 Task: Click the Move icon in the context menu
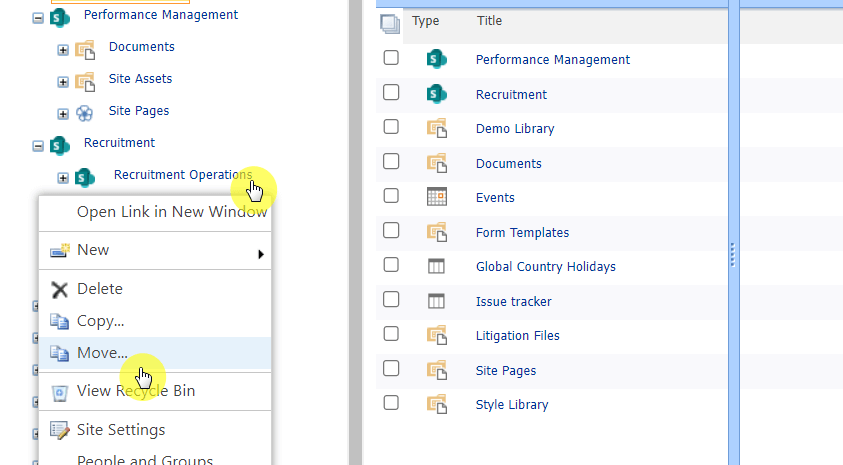click(x=59, y=353)
